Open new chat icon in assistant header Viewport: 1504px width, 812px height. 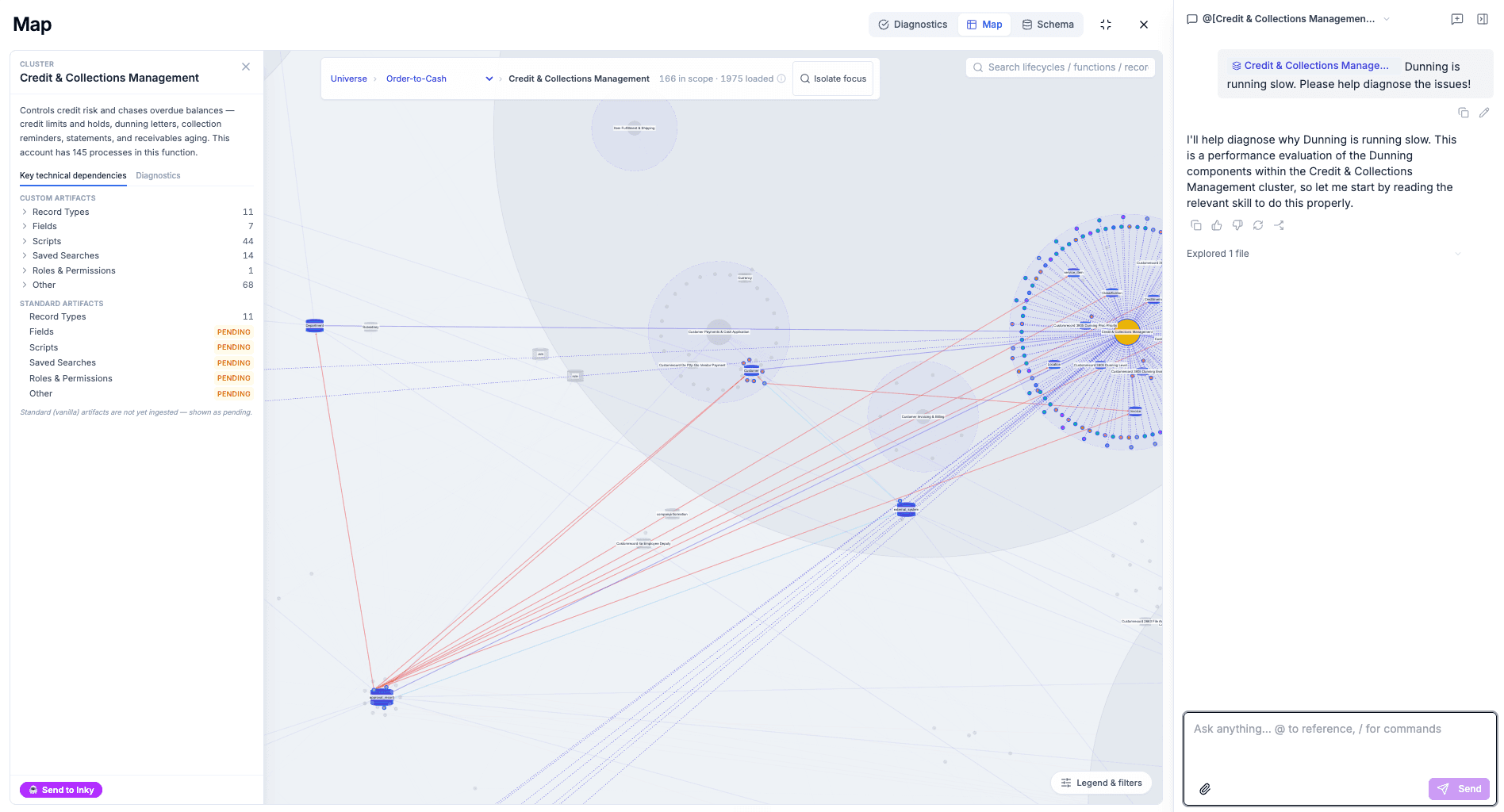point(1457,19)
